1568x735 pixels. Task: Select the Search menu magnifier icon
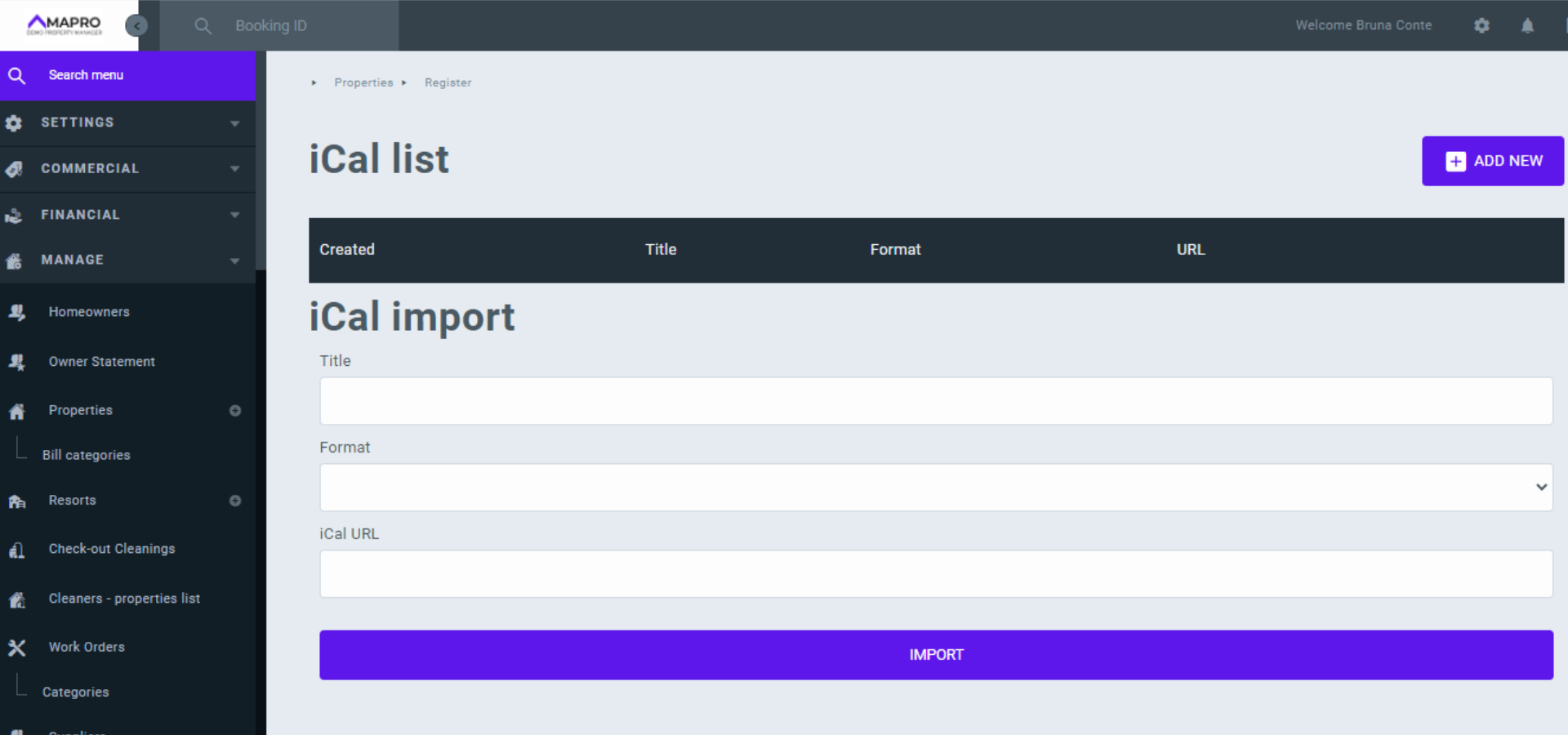(x=17, y=75)
